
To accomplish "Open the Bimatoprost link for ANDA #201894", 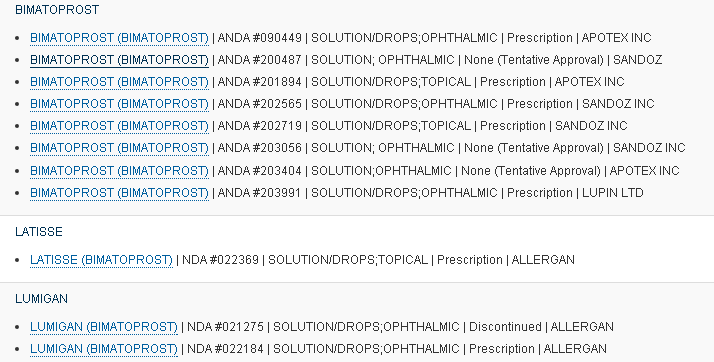I will 119,82.
